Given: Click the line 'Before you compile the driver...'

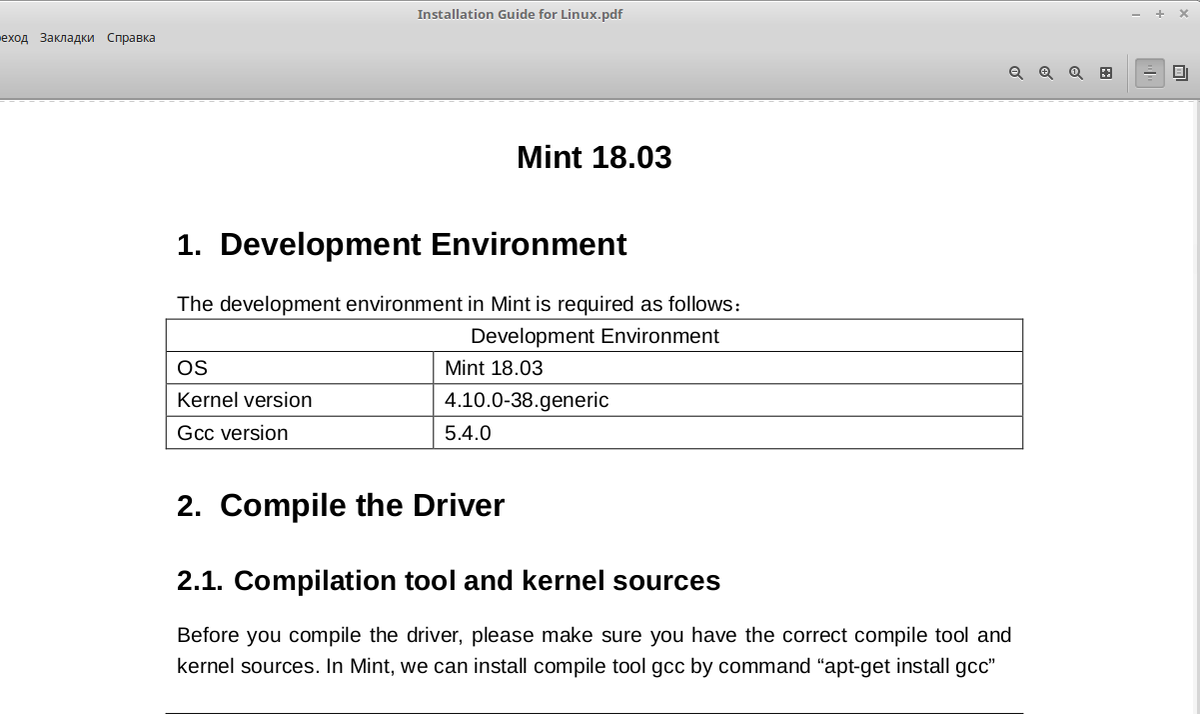Looking at the screenshot, I should (594, 635).
